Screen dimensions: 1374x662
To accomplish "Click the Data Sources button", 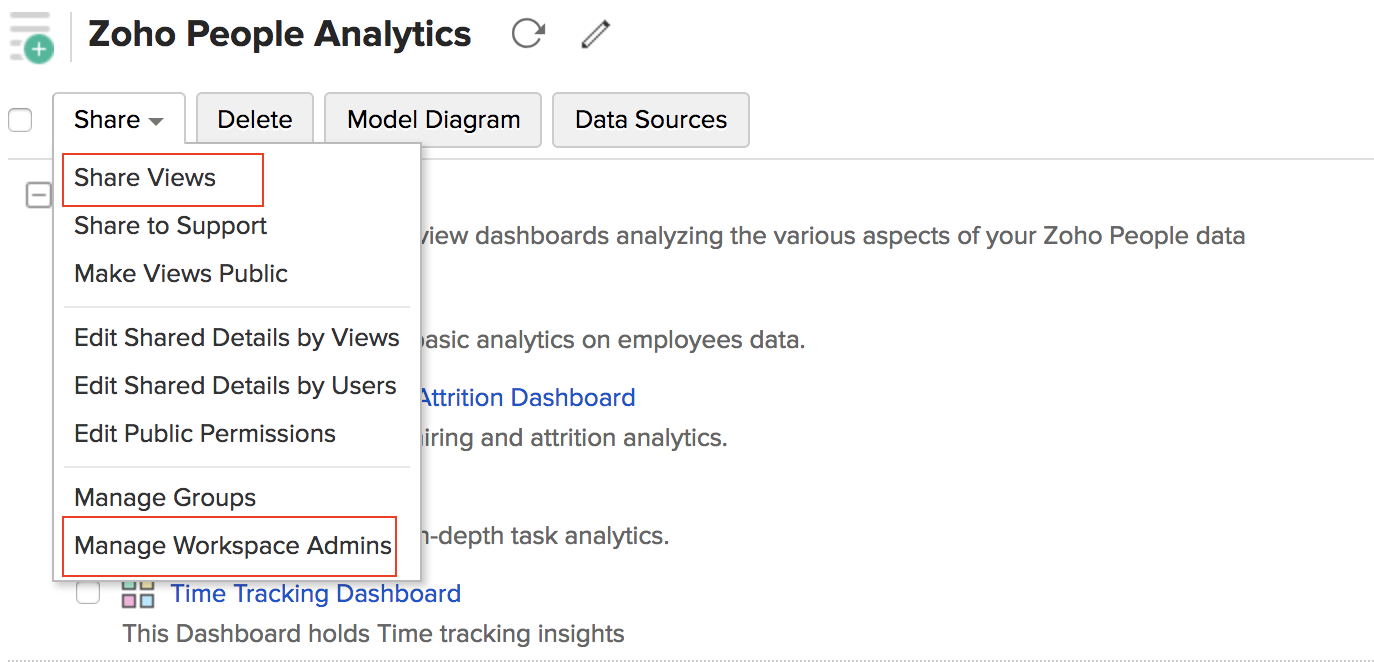I will (x=651, y=120).
